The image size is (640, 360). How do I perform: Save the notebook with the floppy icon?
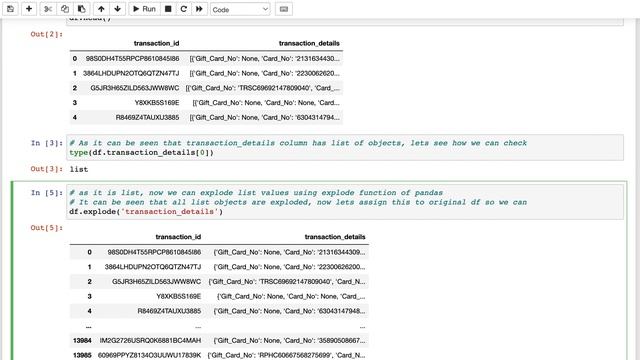click(11, 9)
